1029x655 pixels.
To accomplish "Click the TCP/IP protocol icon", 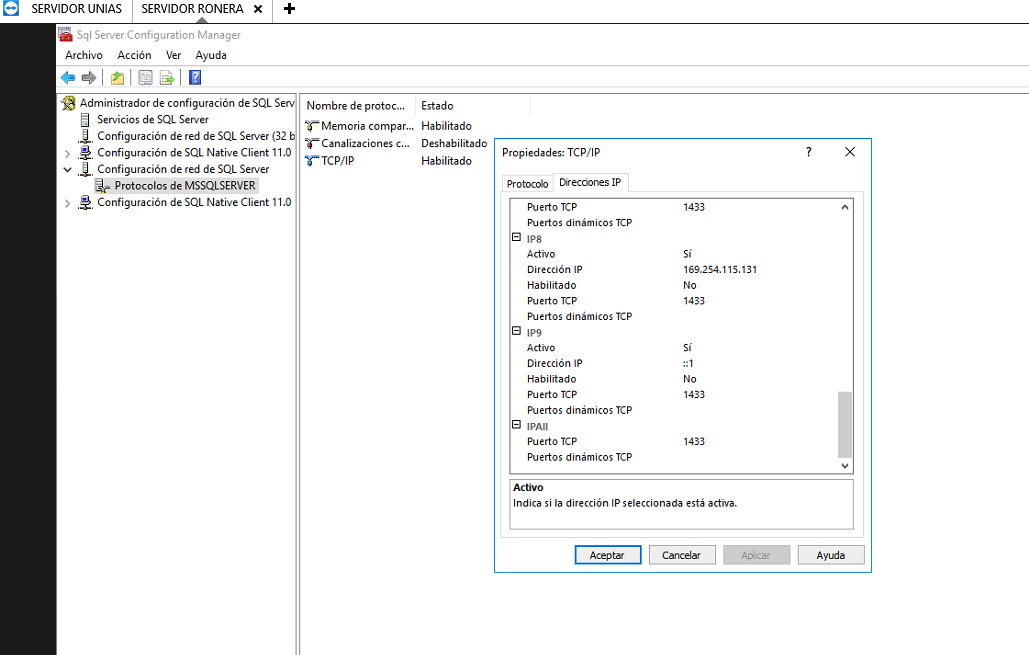I will click(x=312, y=160).
